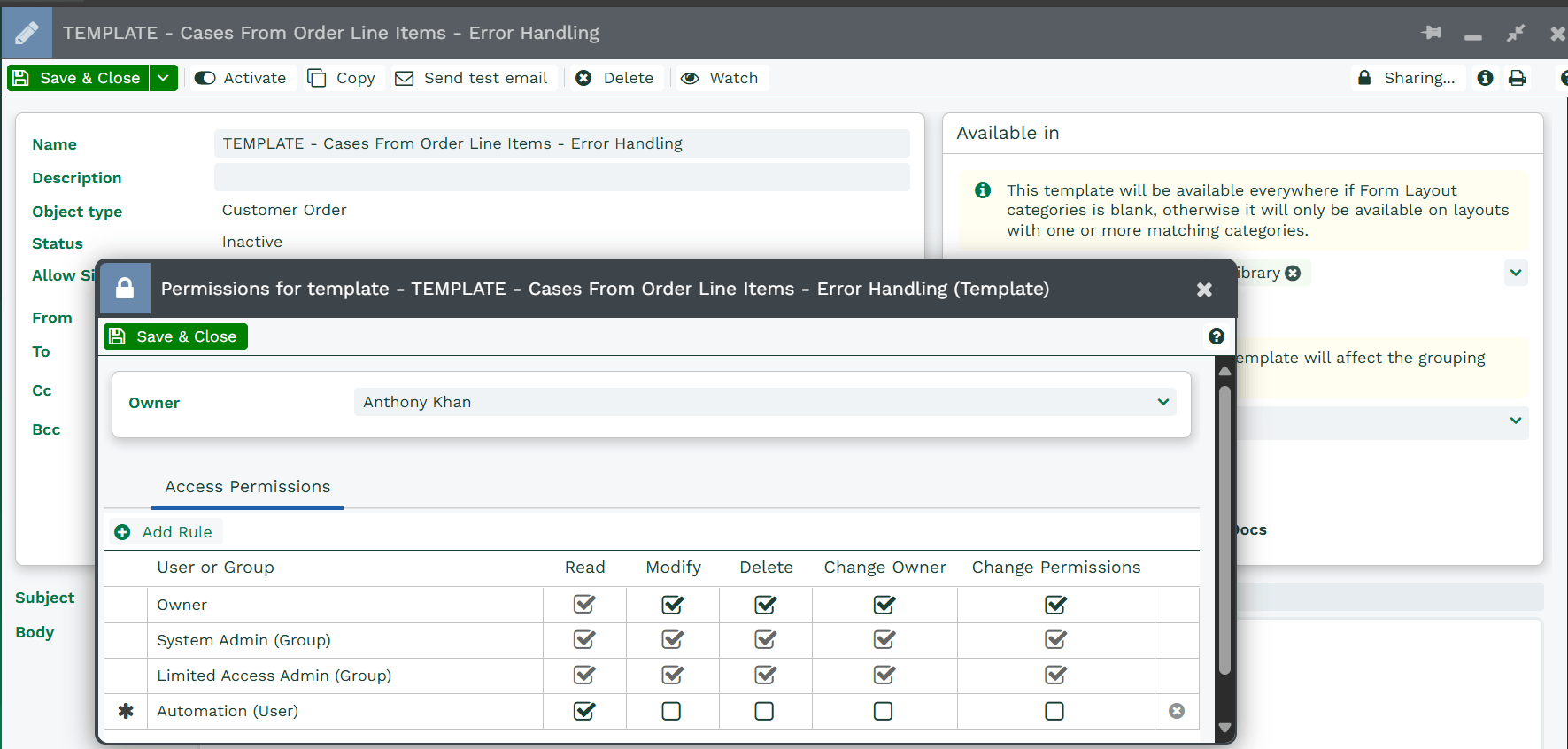Remove the Automation (User) rule
This screenshot has width=1568, height=749.
[1177, 711]
